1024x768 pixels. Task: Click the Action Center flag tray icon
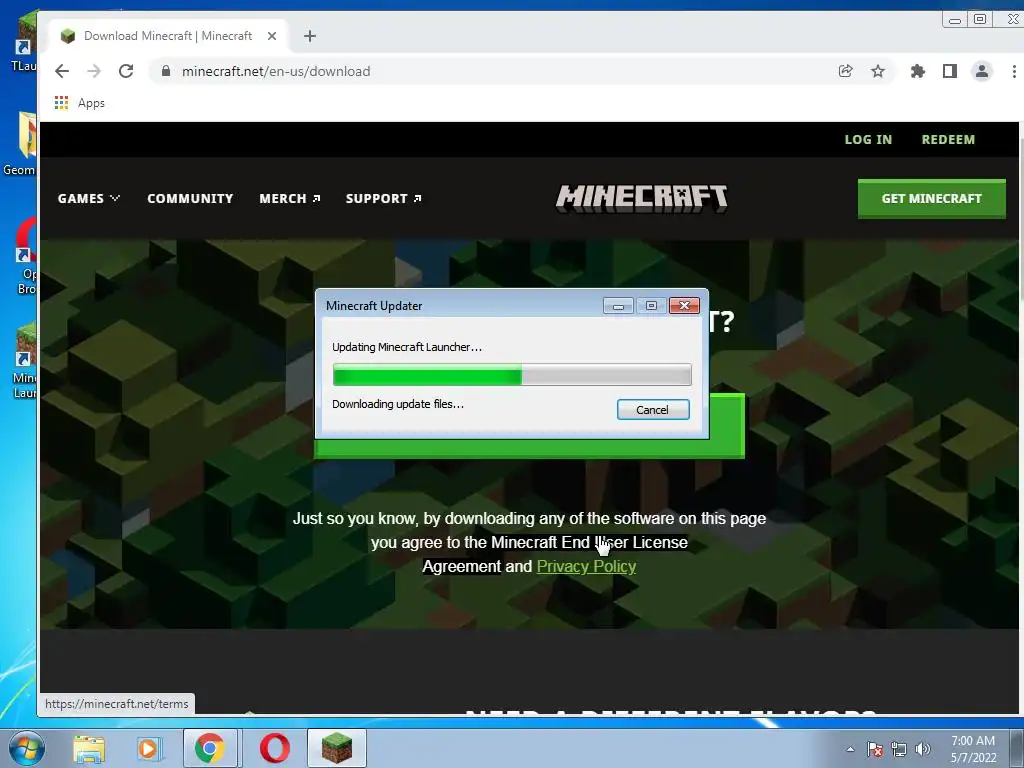point(875,749)
